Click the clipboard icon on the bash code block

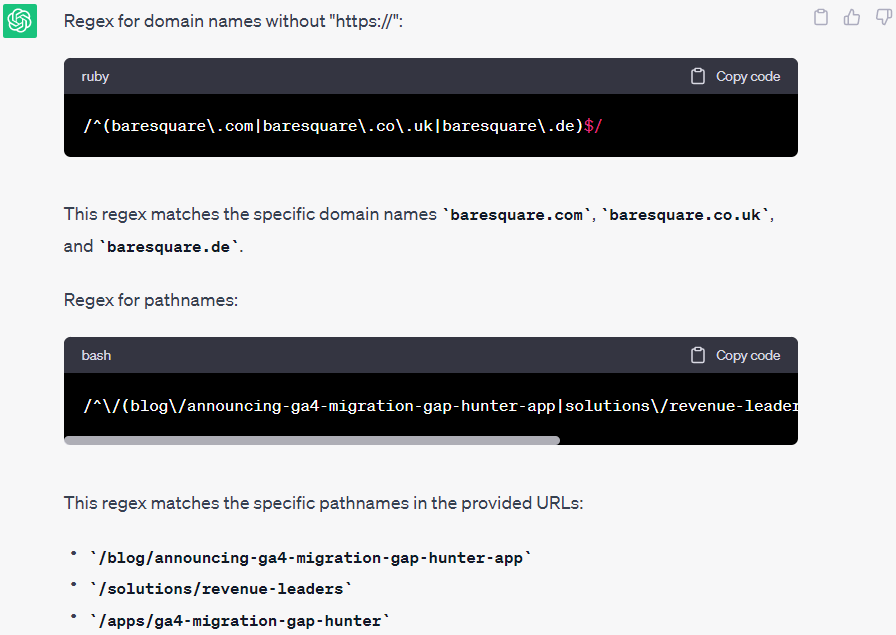[x=697, y=354]
